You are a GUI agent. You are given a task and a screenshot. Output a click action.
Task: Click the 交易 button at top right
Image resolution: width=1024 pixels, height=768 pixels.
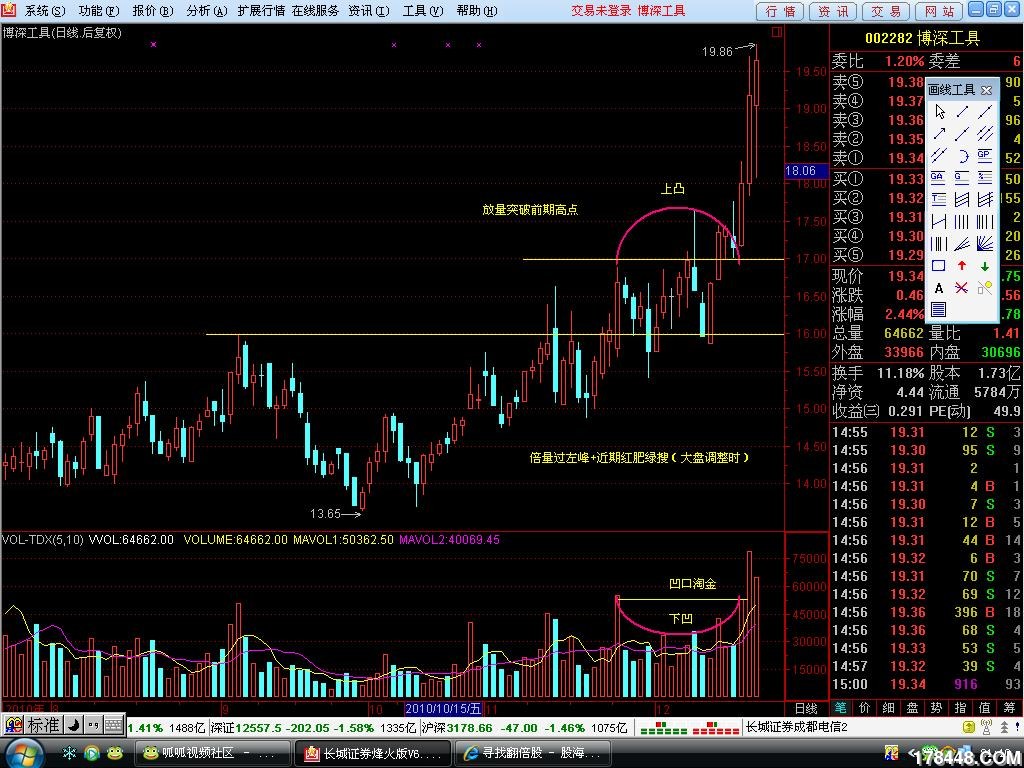(886, 11)
